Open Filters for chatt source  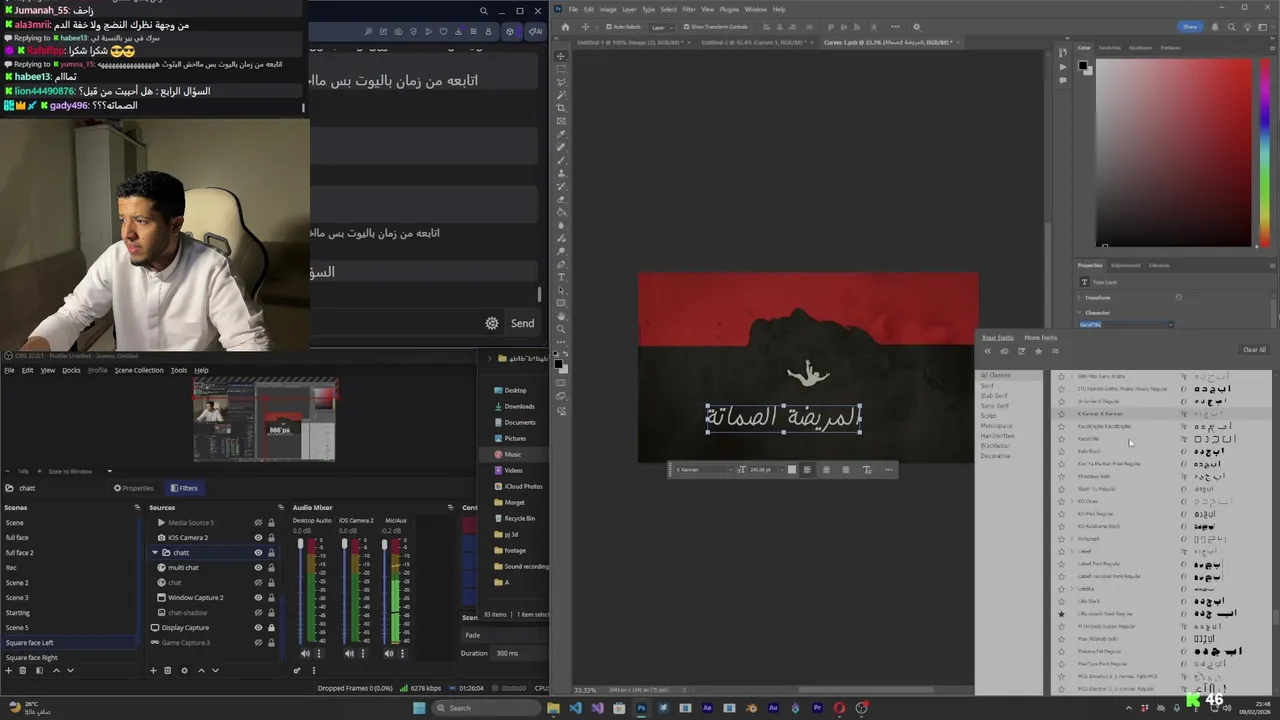point(185,488)
